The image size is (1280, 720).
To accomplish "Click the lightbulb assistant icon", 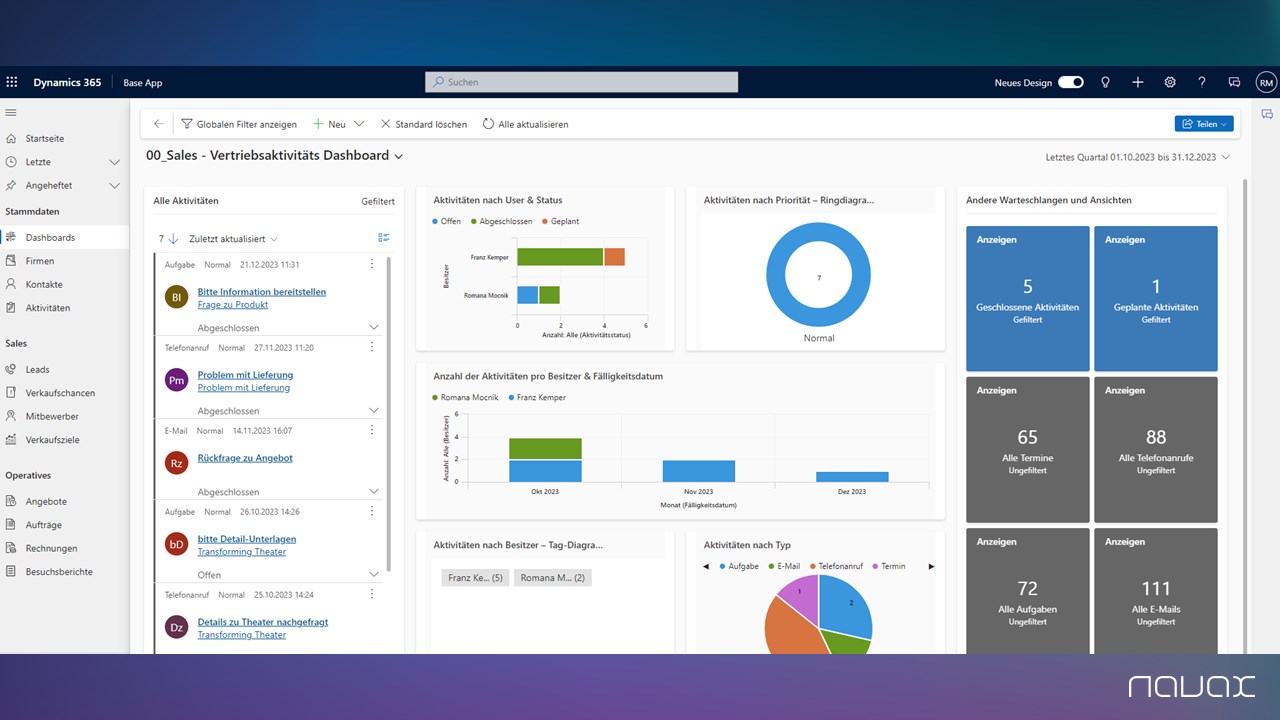I will (x=1105, y=82).
